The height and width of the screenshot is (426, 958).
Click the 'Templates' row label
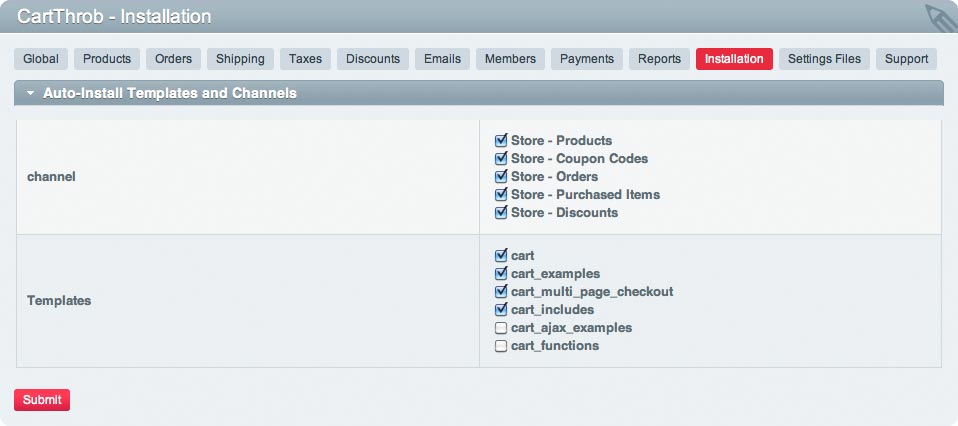tap(59, 301)
